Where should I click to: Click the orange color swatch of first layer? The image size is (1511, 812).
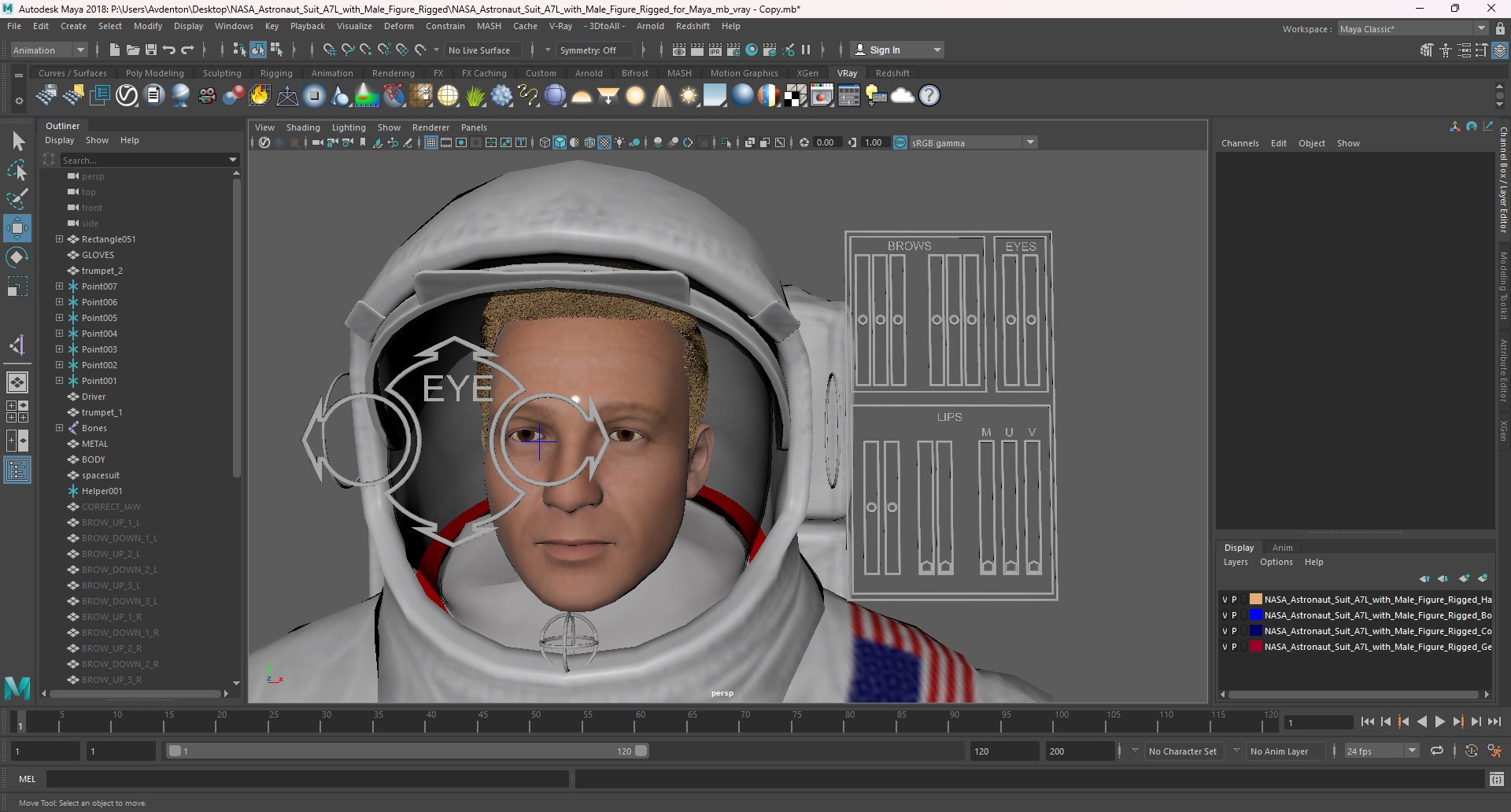click(1255, 600)
